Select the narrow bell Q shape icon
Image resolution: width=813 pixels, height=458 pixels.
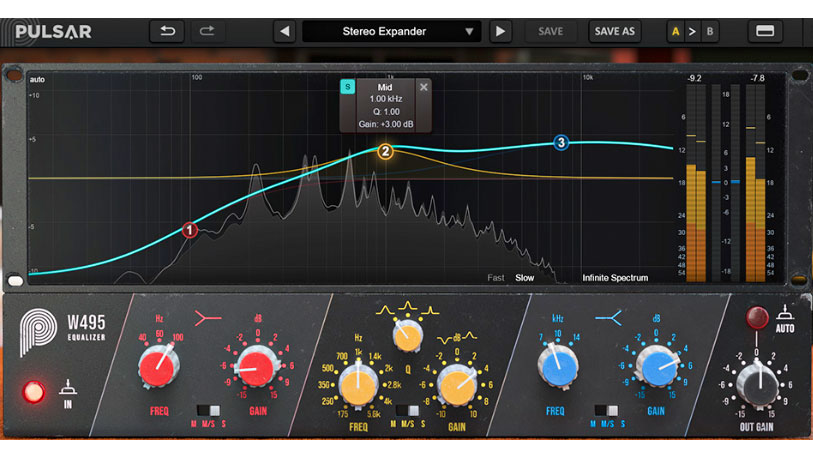pyautogui.click(x=430, y=311)
